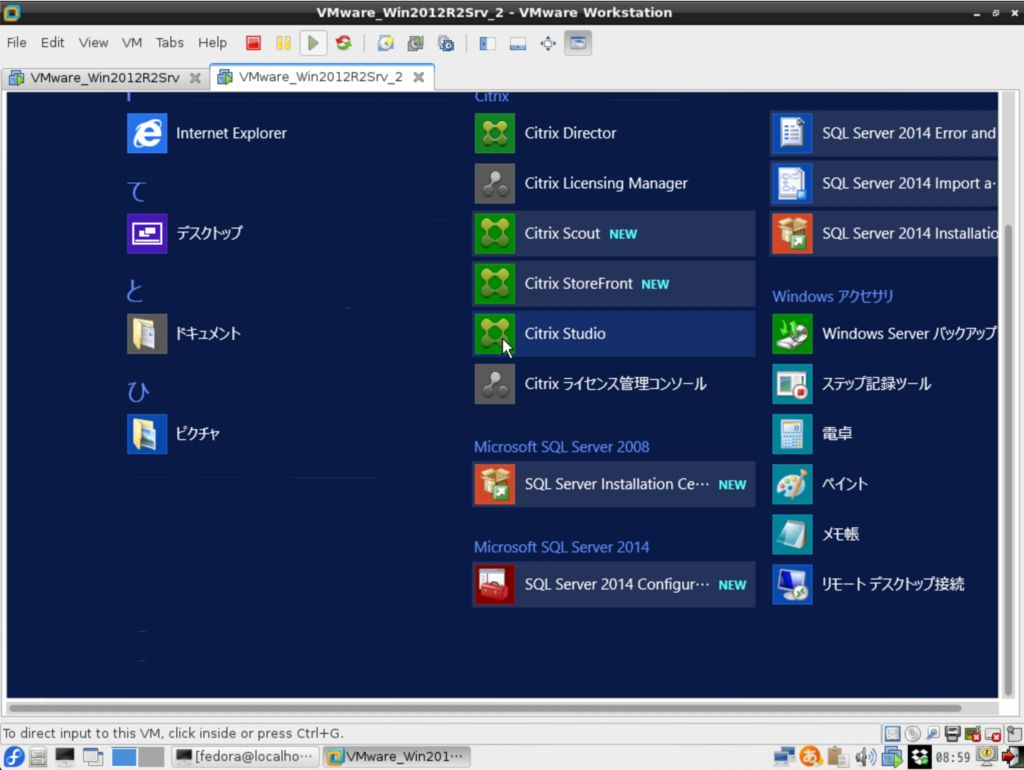Open the snapshot manager toolbar icon
Viewport: 1024px width, 770px height.
click(446, 43)
